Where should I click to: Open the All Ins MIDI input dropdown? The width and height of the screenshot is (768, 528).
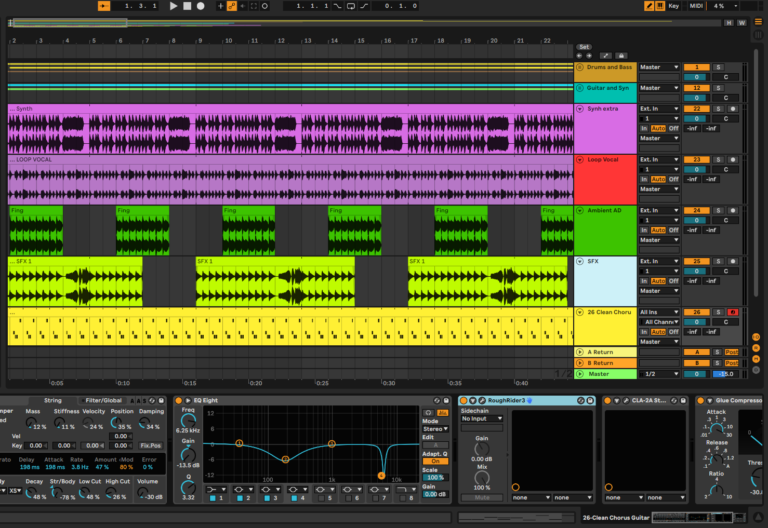659,312
